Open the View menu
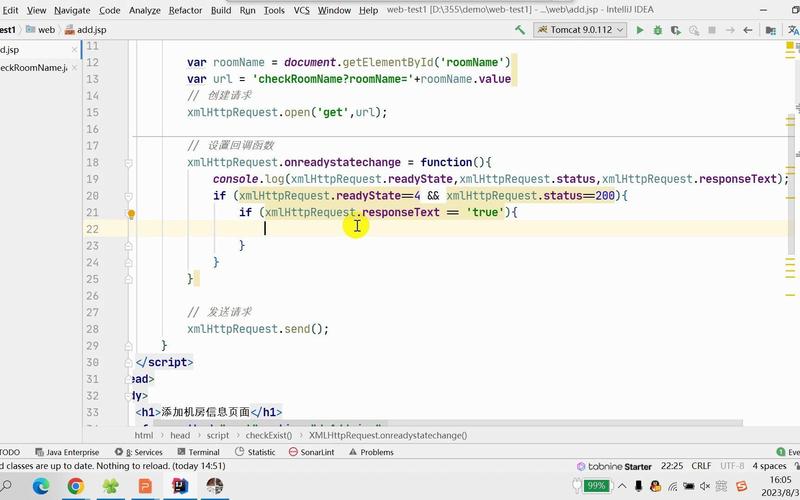The image size is (800, 500). (x=36, y=10)
